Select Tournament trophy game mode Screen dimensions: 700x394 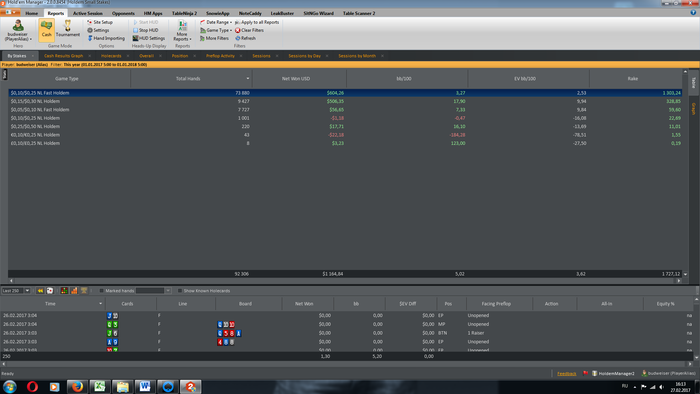[68, 29]
